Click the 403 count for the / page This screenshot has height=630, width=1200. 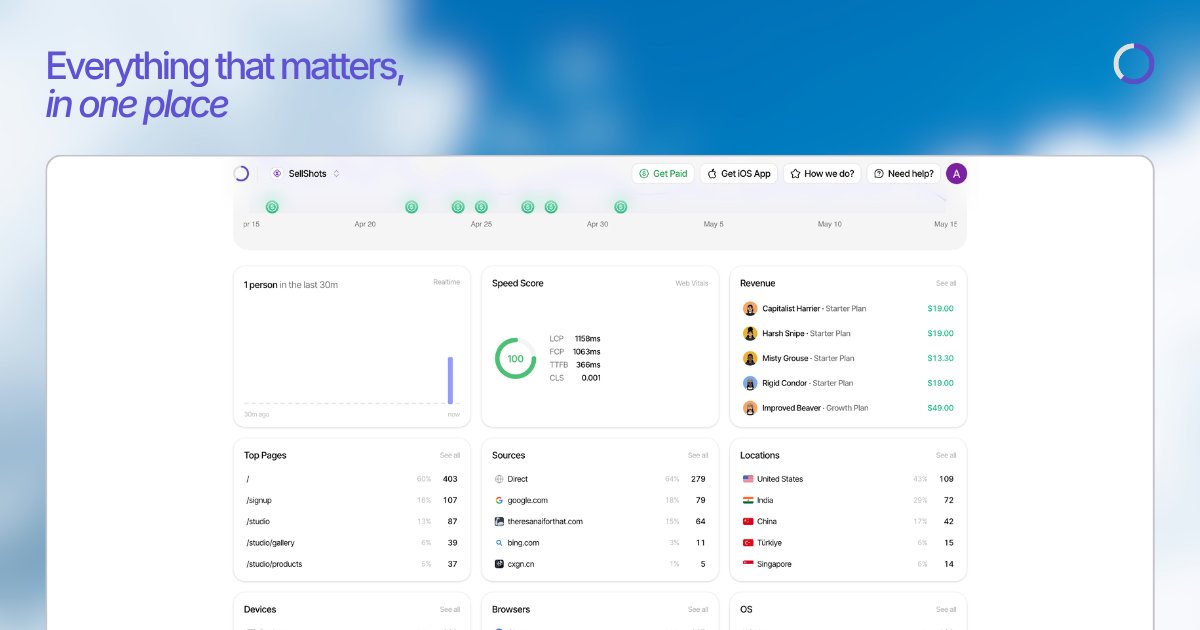point(450,479)
